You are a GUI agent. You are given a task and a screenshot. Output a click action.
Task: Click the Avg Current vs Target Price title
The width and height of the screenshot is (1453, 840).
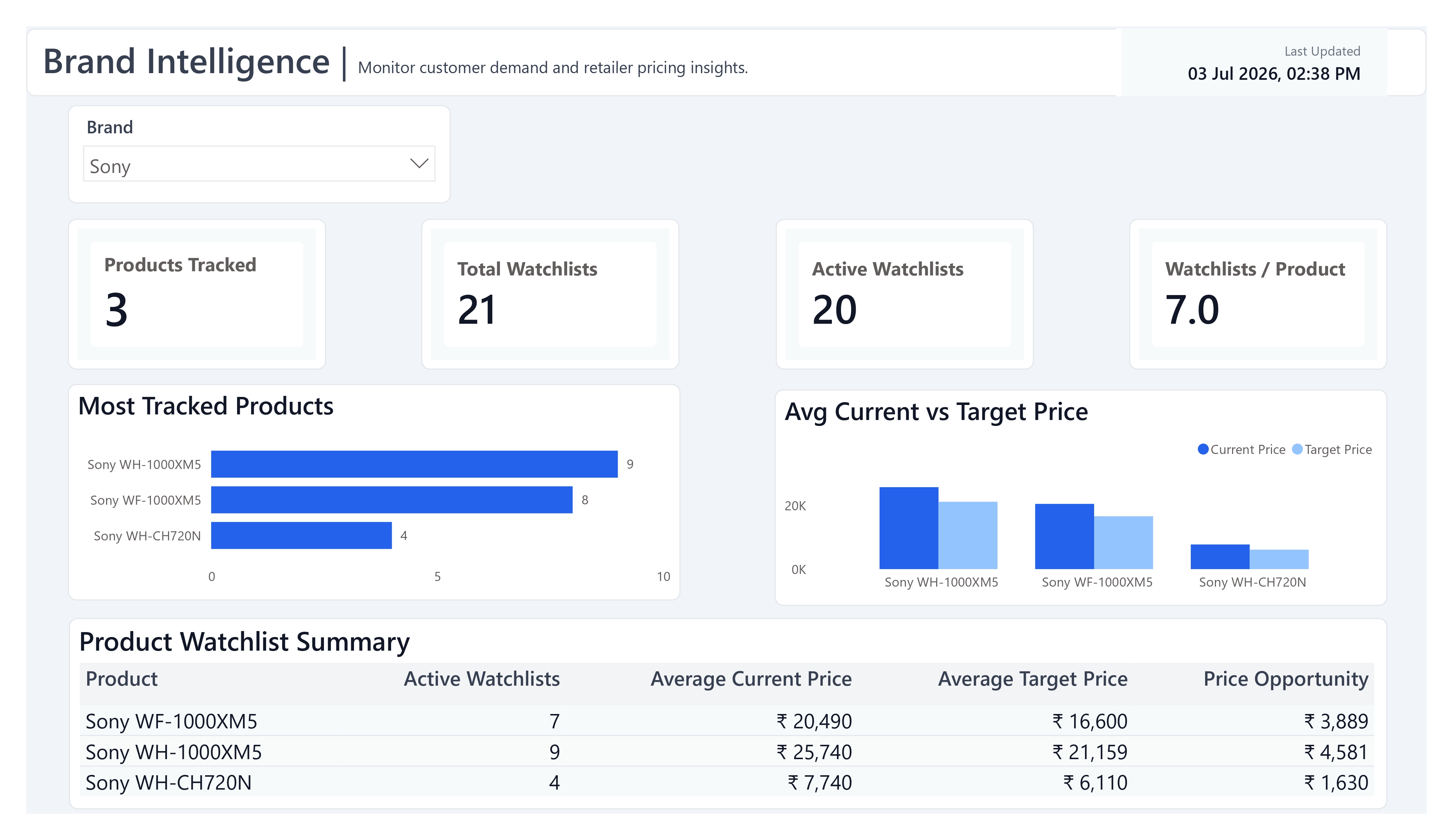pyautogui.click(x=936, y=412)
